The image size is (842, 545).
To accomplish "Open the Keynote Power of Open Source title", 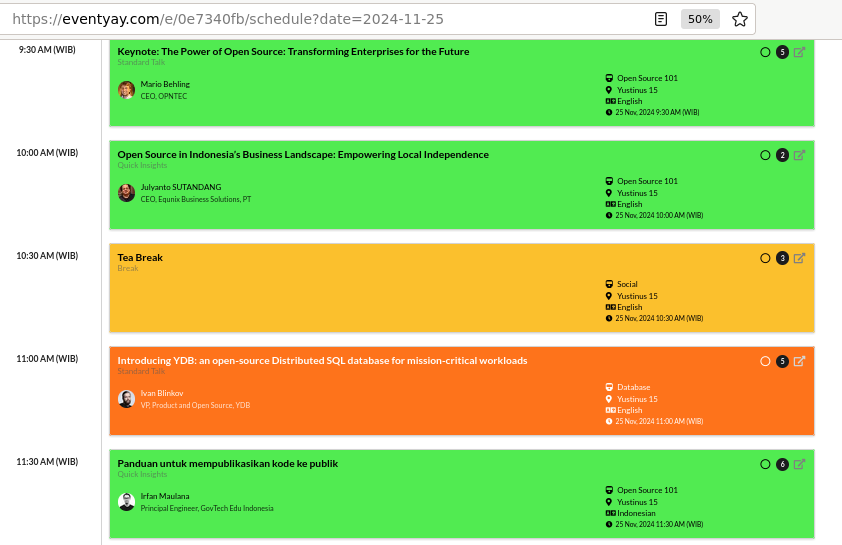I will [x=293, y=52].
